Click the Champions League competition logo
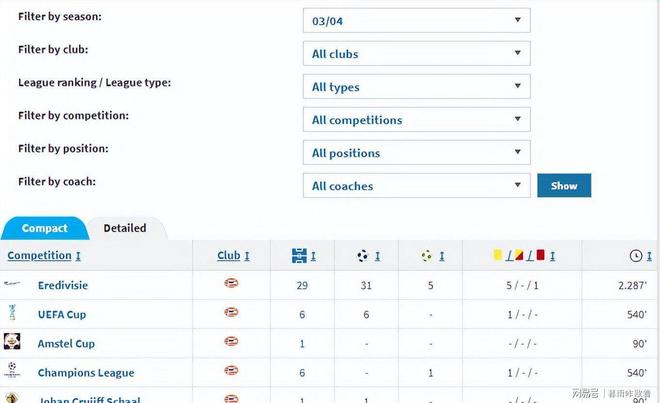Viewport: 660px width, 403px height. click(12, 371)
